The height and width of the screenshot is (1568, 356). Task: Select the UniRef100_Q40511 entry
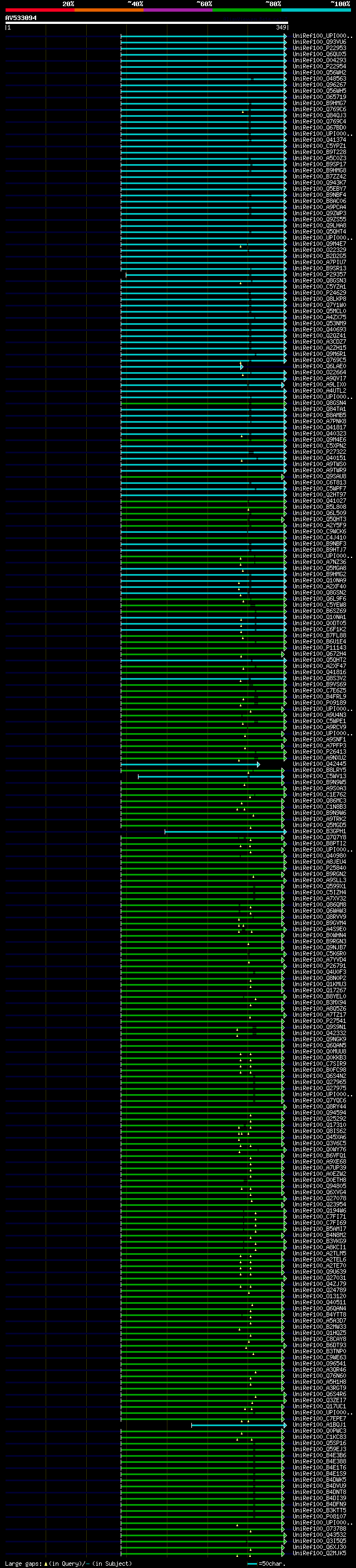(x=319, y=1303)
